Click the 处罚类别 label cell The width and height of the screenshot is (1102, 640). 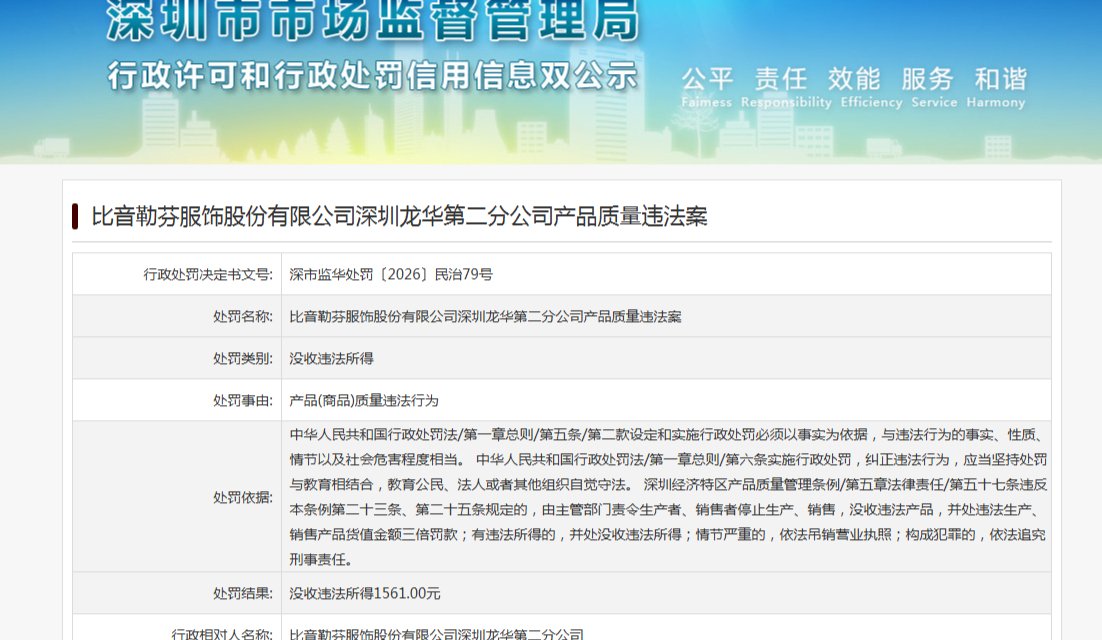(x=177, y=358)
